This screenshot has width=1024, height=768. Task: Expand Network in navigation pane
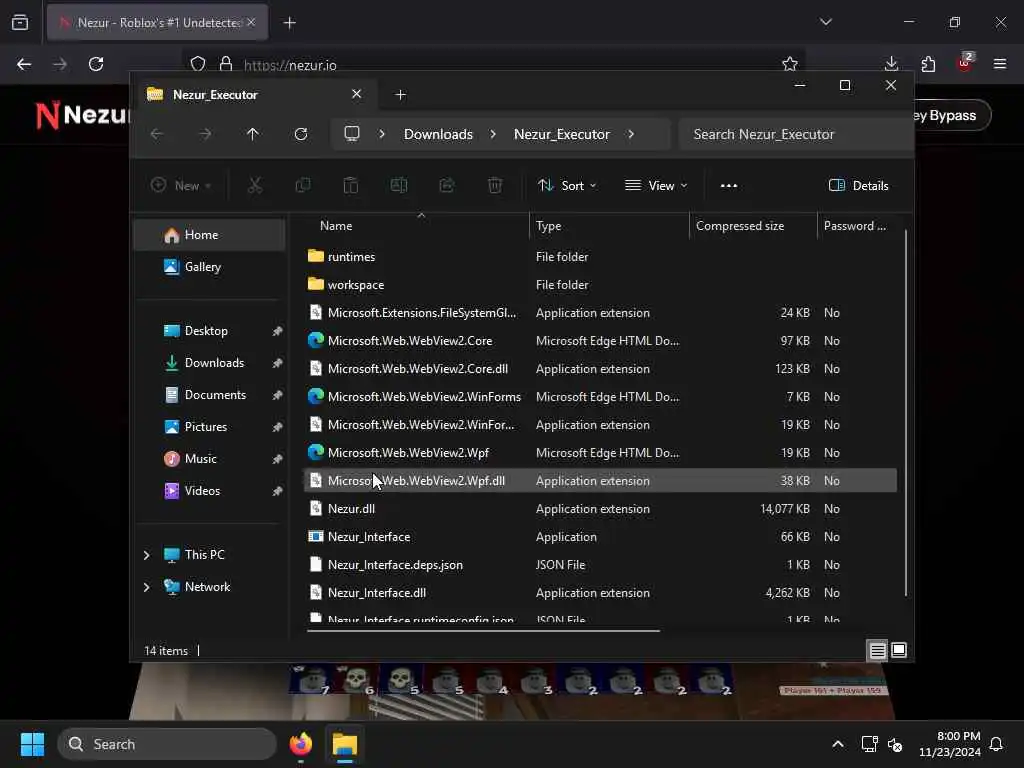click(146, 586)
